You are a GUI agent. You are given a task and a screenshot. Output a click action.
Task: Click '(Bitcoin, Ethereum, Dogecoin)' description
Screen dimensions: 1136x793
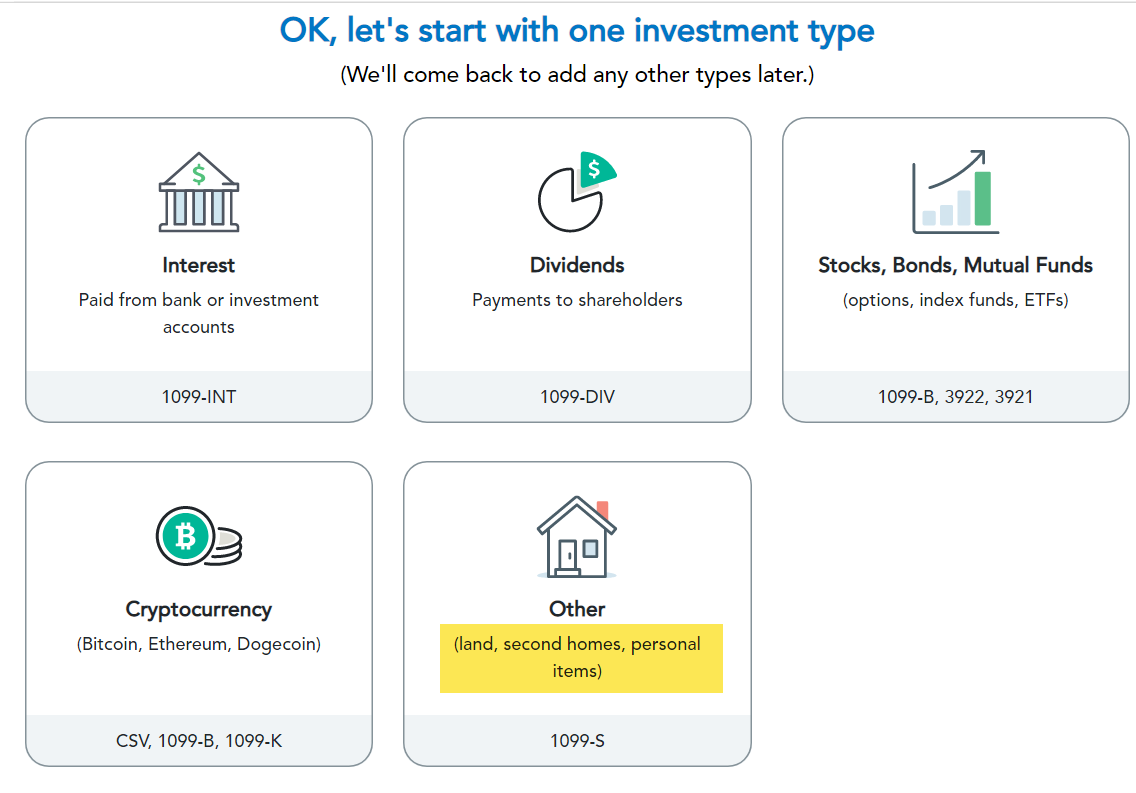coord(198,644)
